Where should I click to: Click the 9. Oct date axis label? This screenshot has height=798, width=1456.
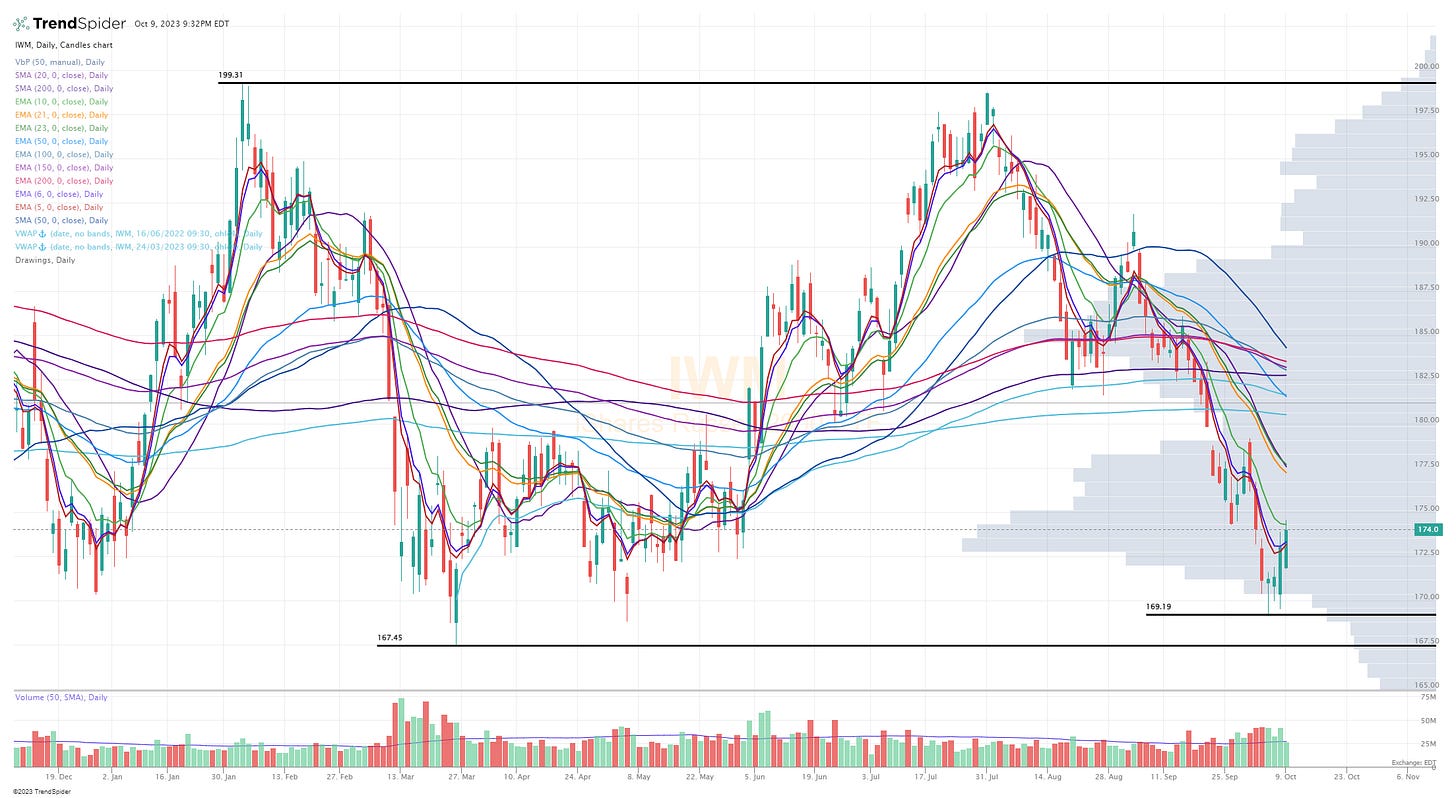click(1286, 776)
